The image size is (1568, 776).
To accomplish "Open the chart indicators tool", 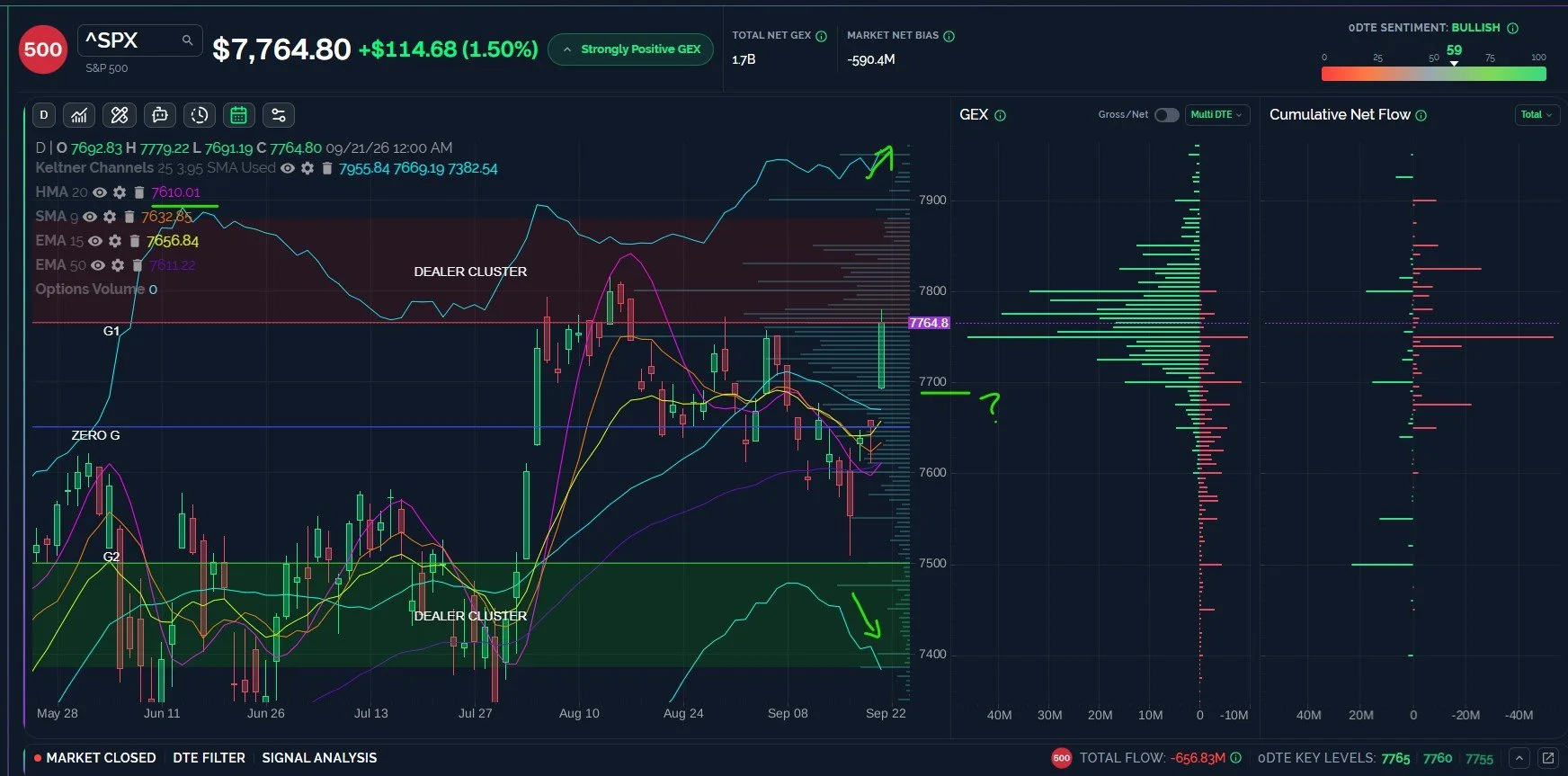I will point(79,115).
